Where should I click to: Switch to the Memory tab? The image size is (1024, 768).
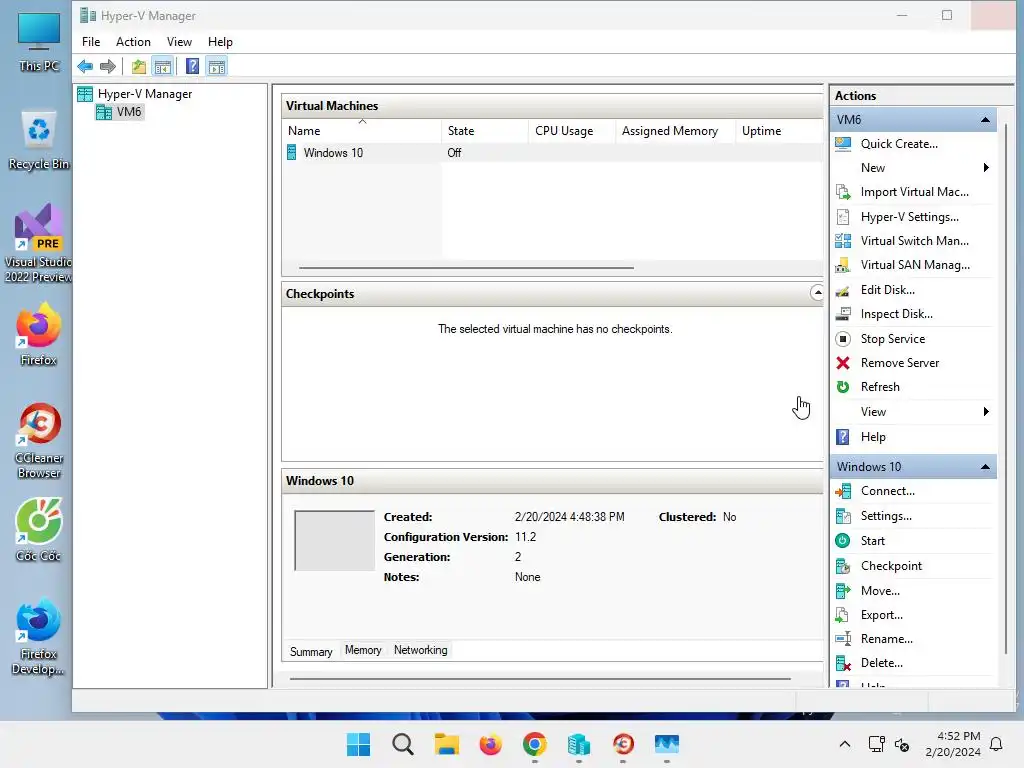pyautogui.click(x=363, y=650)
